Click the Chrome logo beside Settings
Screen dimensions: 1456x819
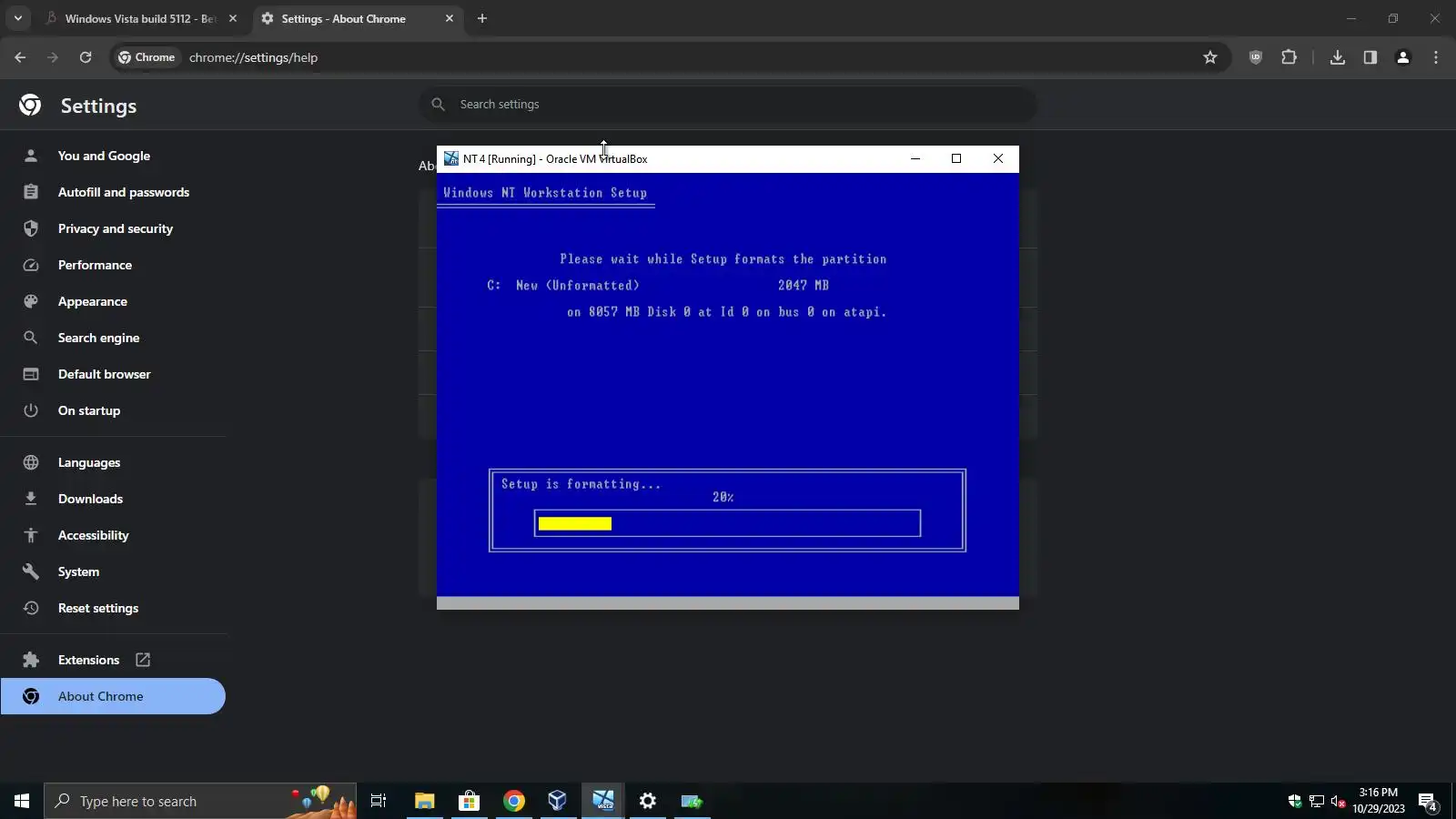[x=30, y=106]
